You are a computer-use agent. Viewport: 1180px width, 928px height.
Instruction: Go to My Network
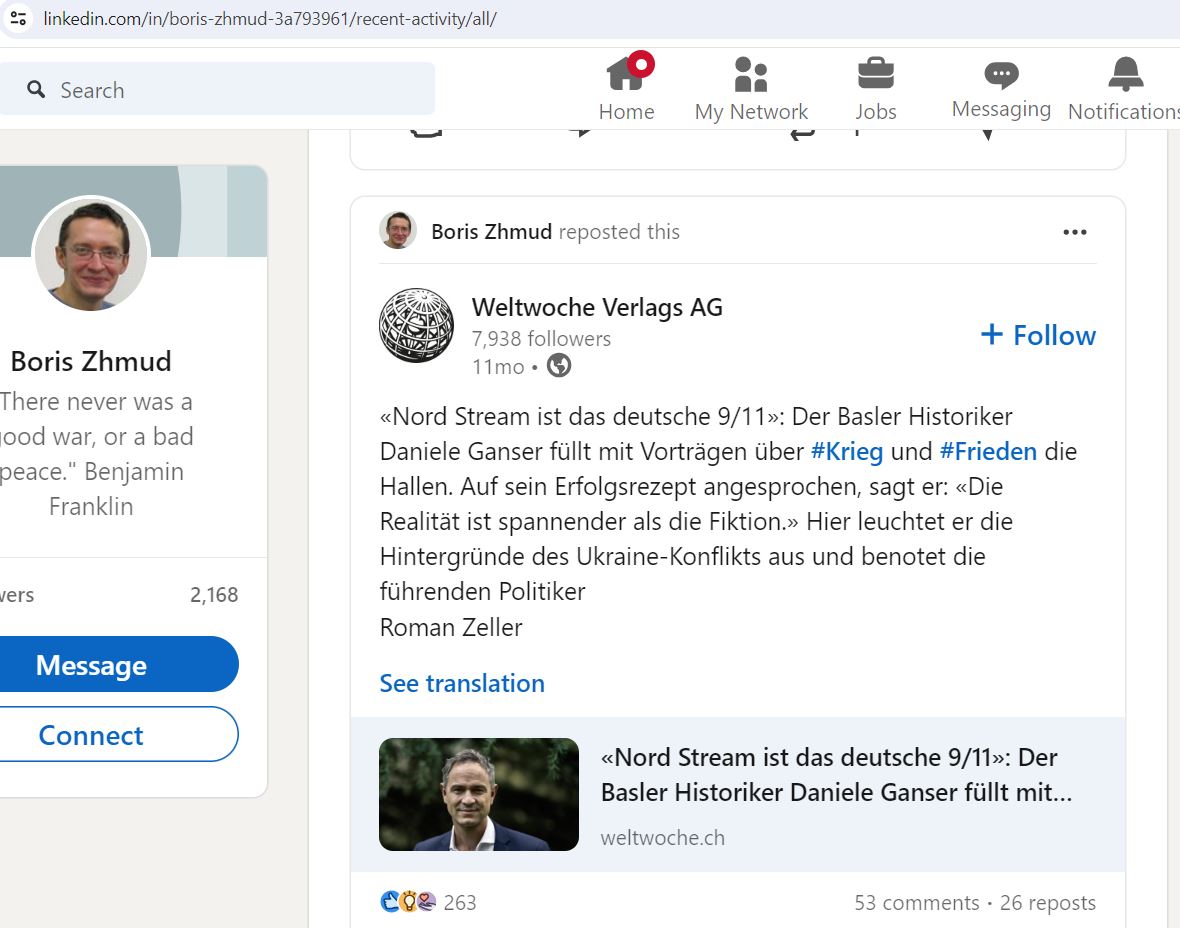tap(751, 88)
